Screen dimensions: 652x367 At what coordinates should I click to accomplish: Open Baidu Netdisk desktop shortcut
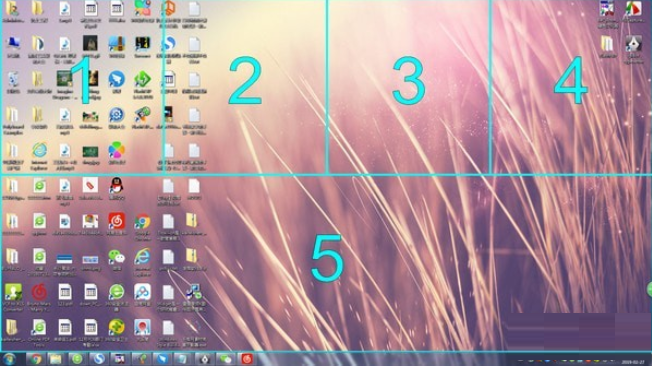[142, 293]
